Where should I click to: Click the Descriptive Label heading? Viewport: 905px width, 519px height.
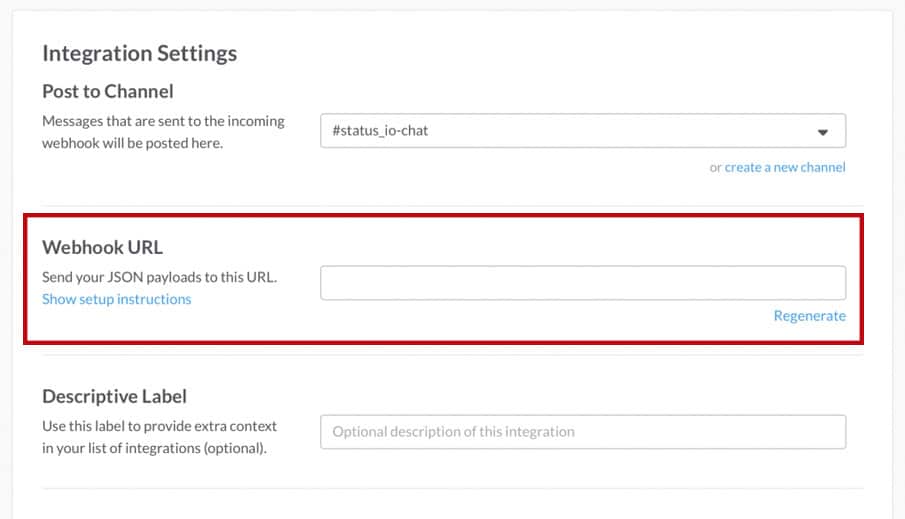[114, 396]
